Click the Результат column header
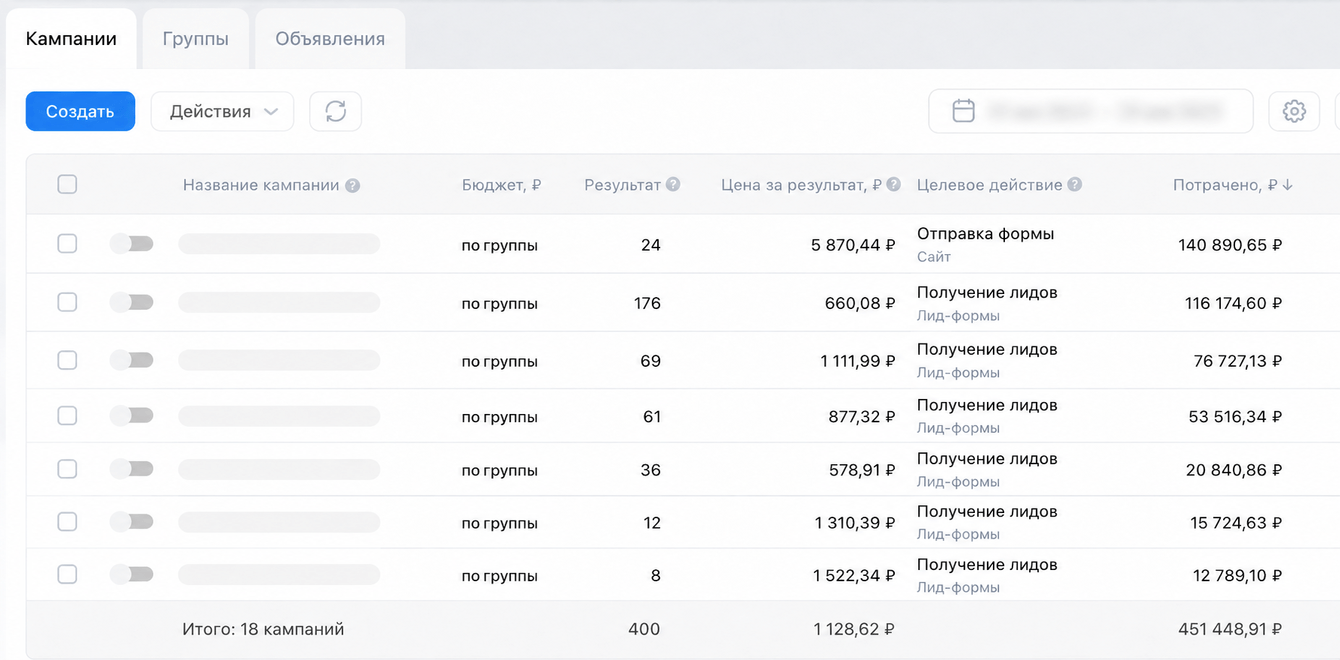Viewport: 1340px width, 660px height. point(623,185)
